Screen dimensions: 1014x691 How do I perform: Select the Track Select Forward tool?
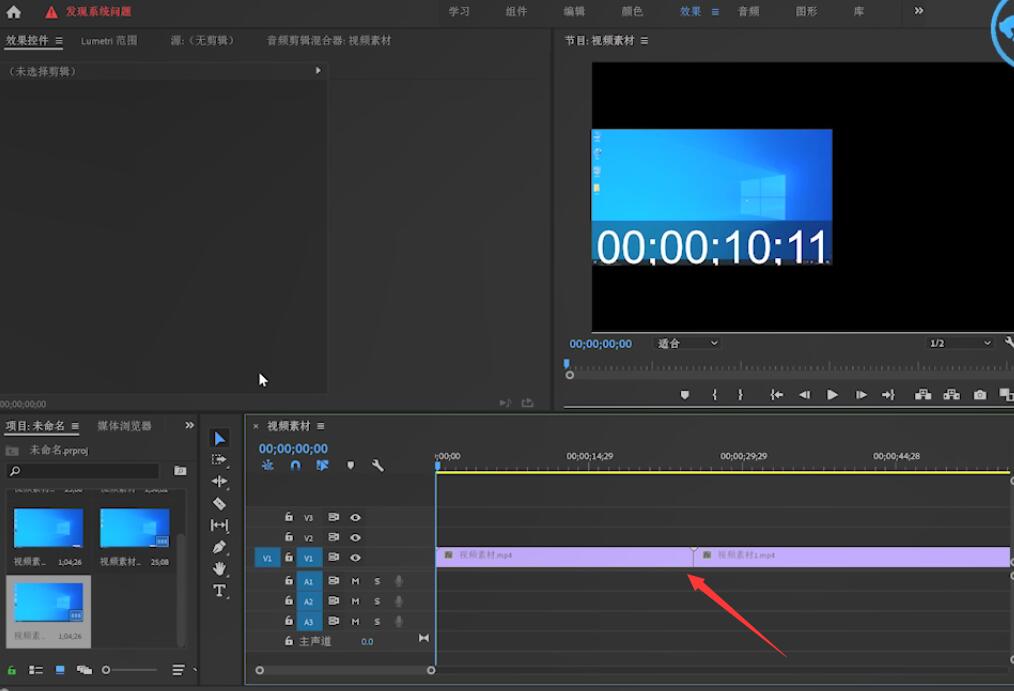tap(219, 460)
